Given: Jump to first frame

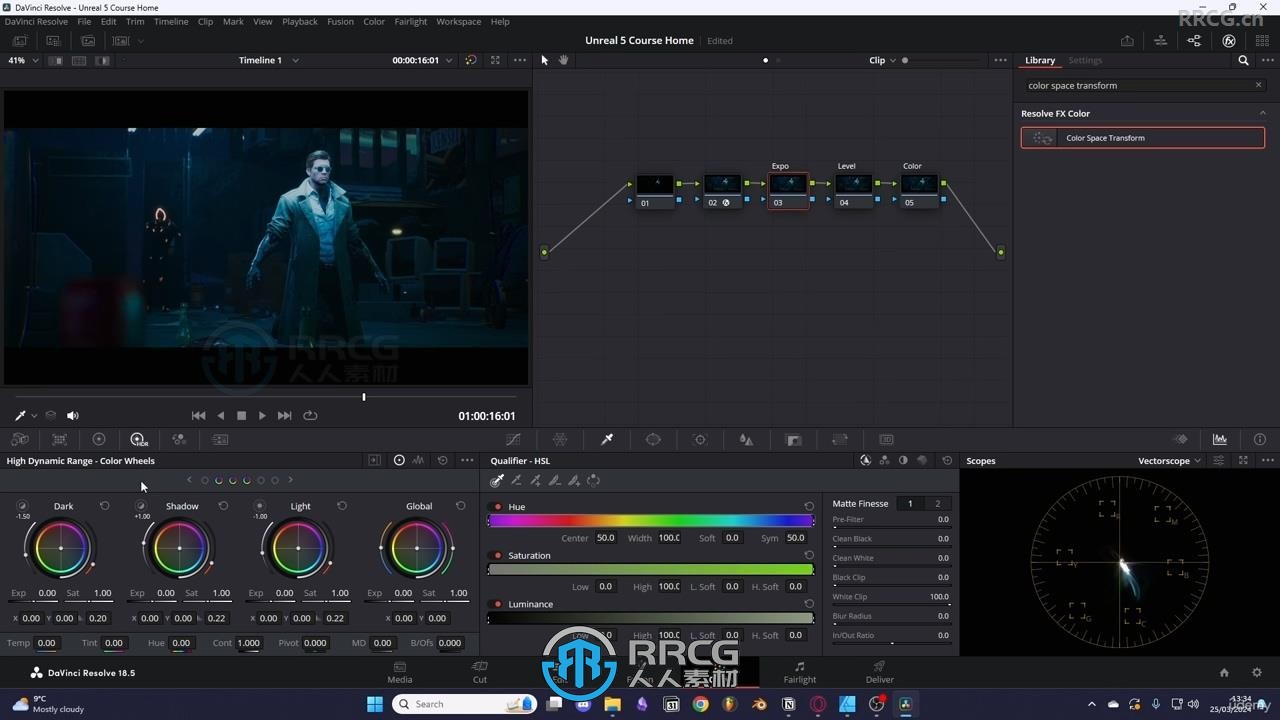Looking at the screenshot, I should pyautogui.click(x=198, y=415).
